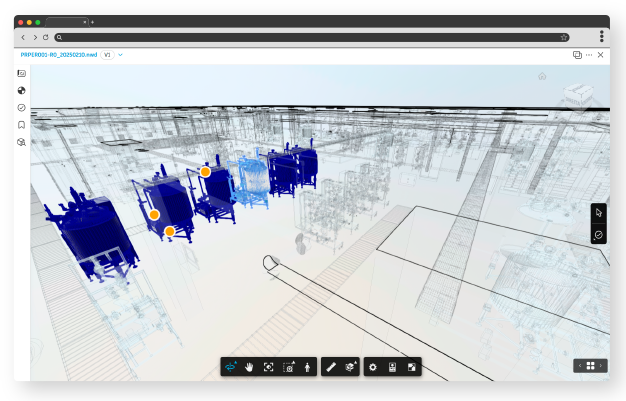Enable First Person walk tool
626x401 pixels.
(308, 367)
